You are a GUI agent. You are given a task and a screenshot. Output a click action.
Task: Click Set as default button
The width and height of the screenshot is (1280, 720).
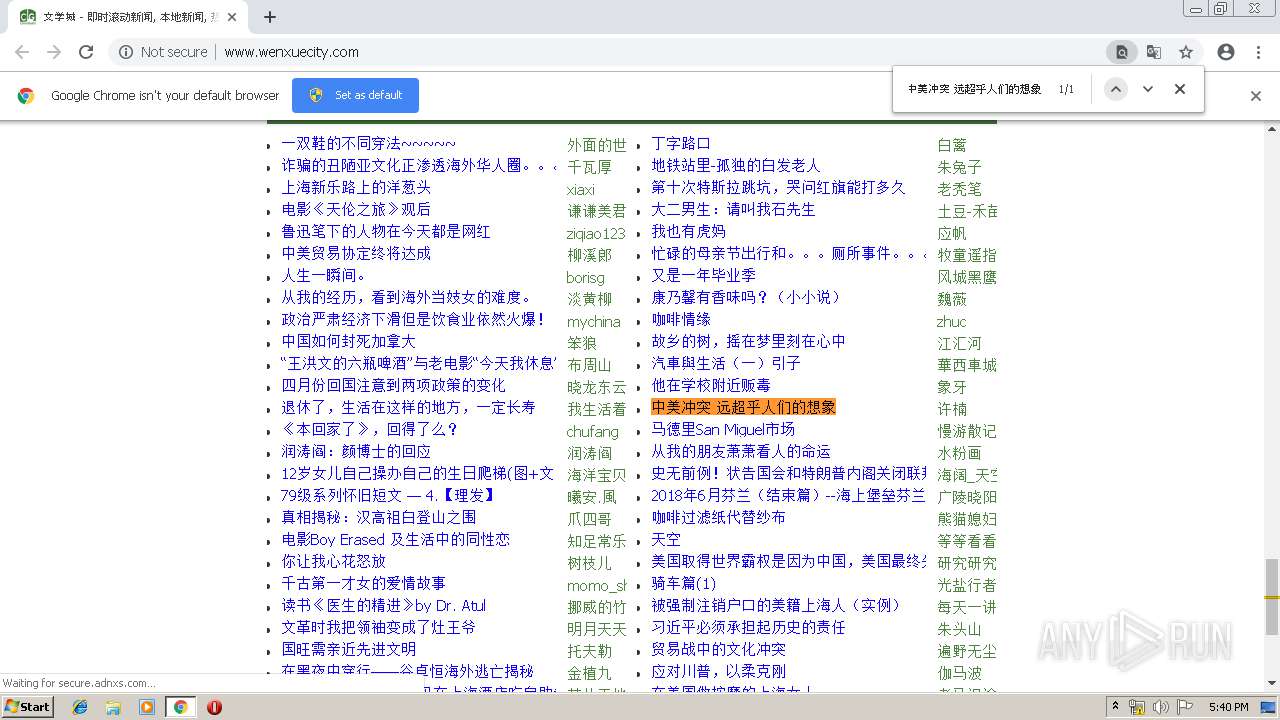pyautogui.click(x=355, y=95)
